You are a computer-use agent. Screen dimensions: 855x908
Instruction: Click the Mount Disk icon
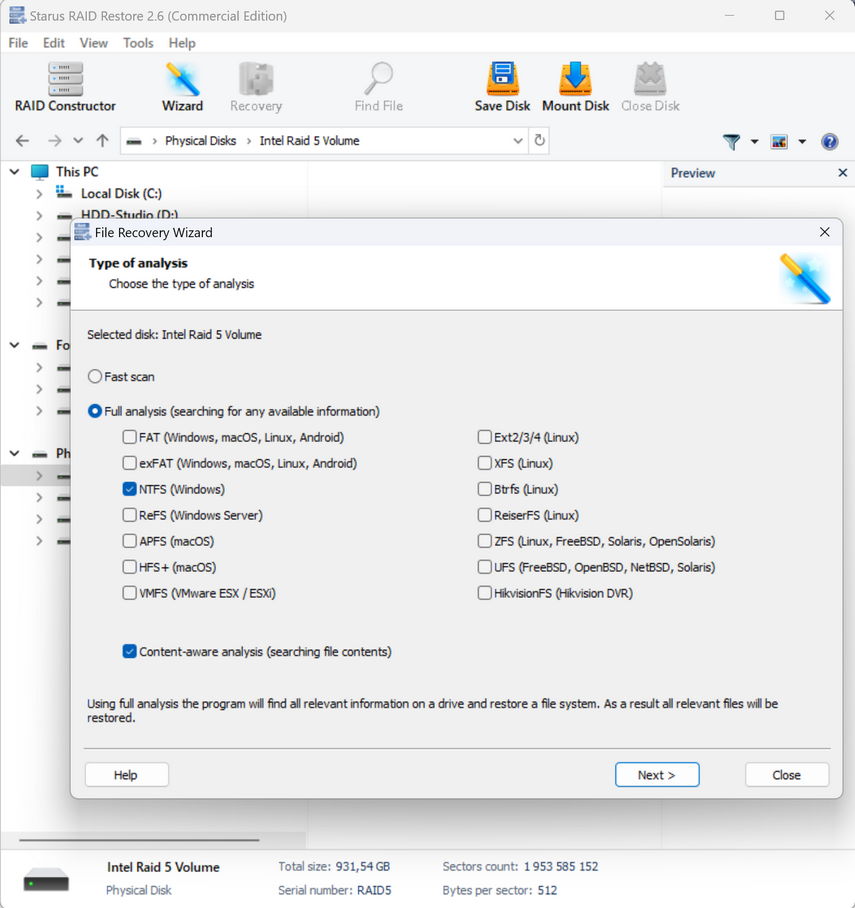point(575,87)
